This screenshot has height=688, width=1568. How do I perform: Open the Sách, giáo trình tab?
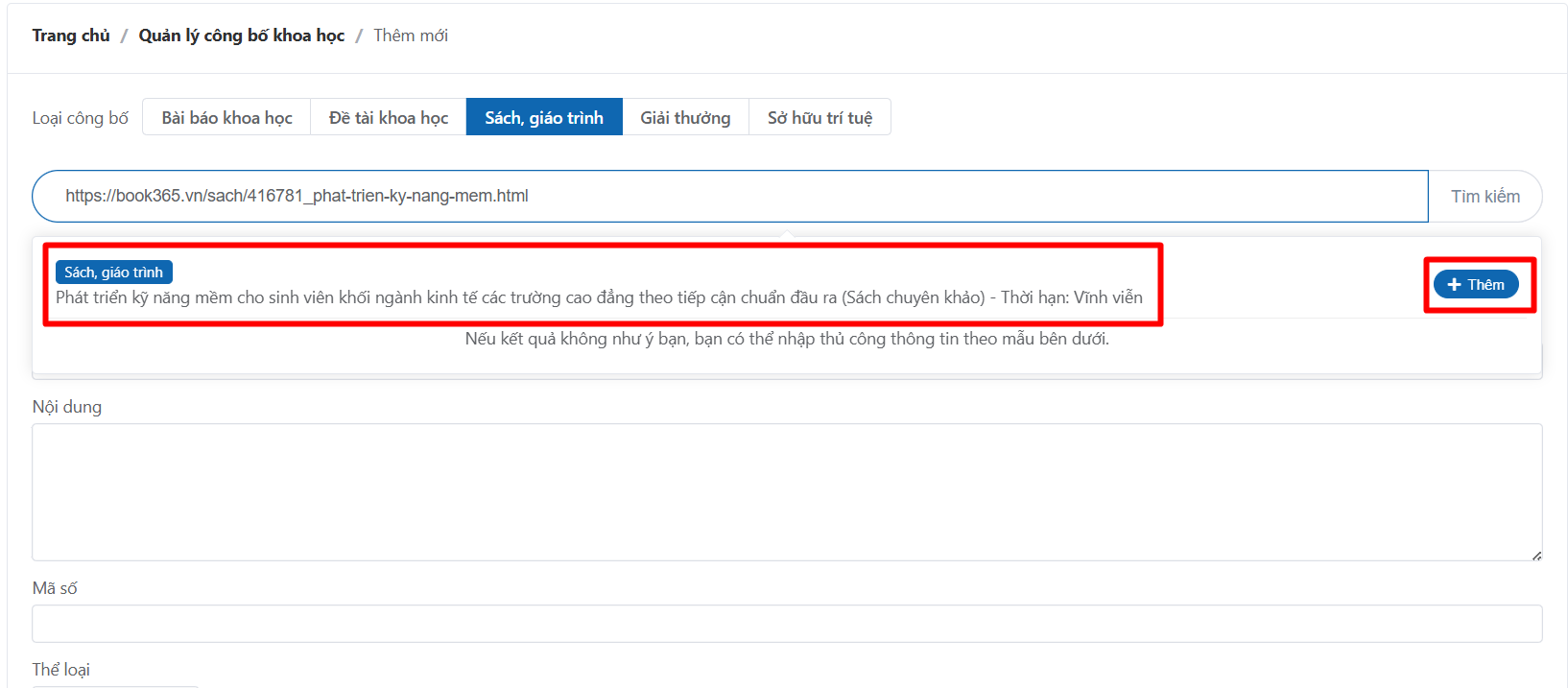pyautogui.click(x=544, y=118)
